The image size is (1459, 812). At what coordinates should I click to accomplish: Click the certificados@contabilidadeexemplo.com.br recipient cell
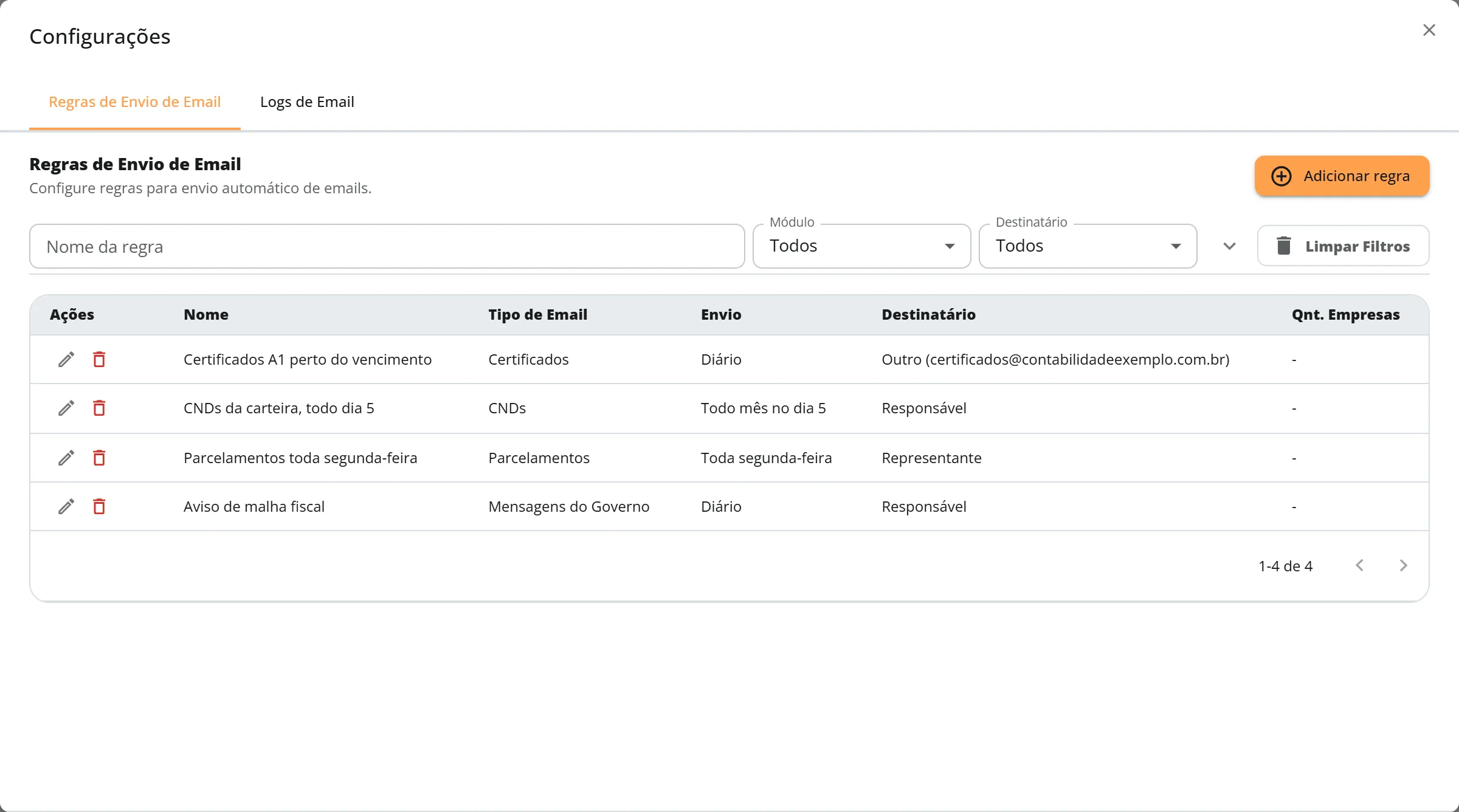(1055, 359)
